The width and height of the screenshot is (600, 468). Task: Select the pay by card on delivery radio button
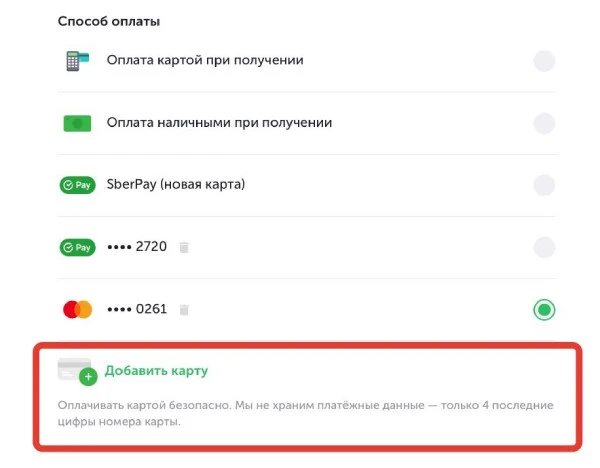(x=544, y=61)
